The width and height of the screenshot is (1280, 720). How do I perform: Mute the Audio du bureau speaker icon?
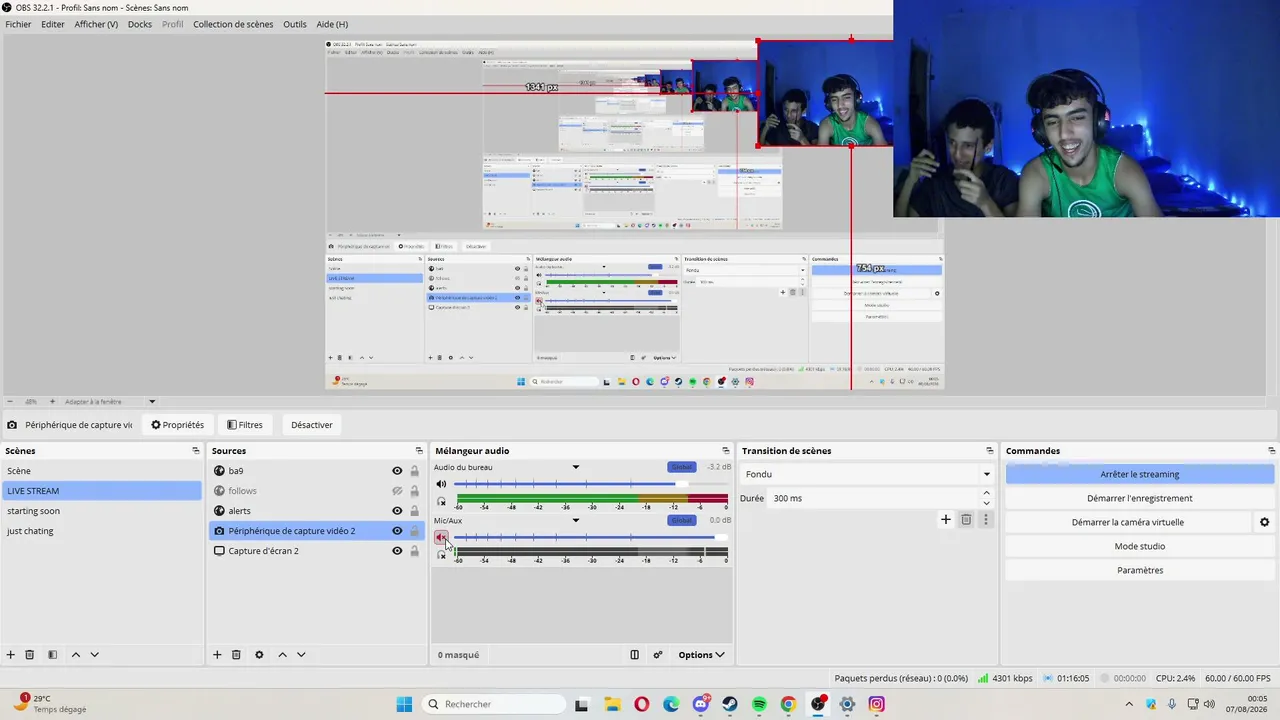(x=441, y=484)
